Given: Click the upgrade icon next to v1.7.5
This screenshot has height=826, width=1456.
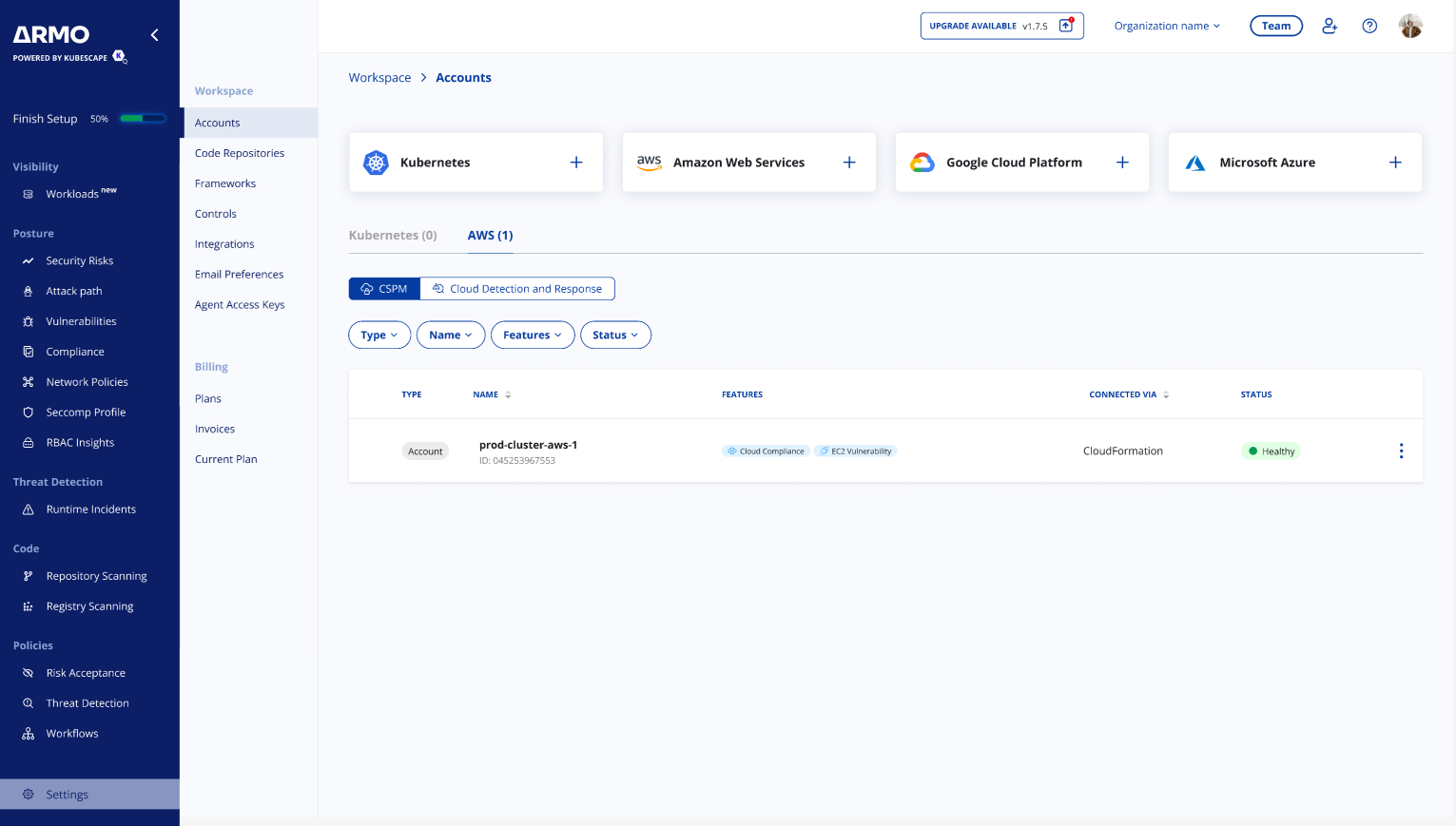Looking at the screenshot, I should pyautogui.click(x=1066, y=26).
